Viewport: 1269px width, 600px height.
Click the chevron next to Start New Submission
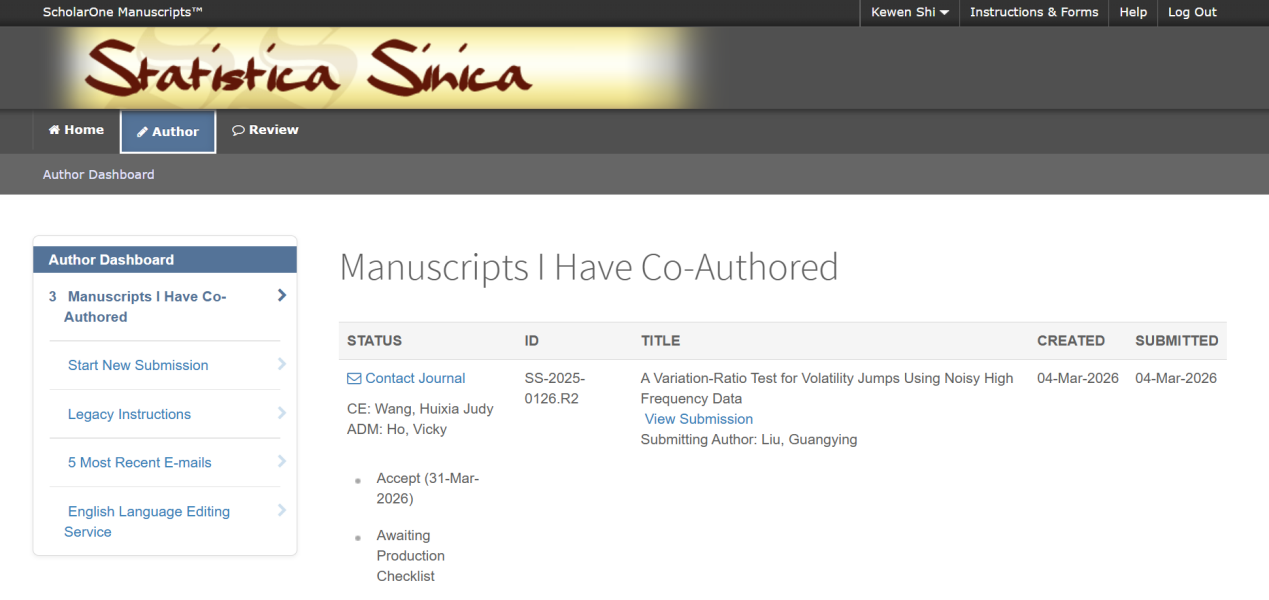click(x=282, y=365)
